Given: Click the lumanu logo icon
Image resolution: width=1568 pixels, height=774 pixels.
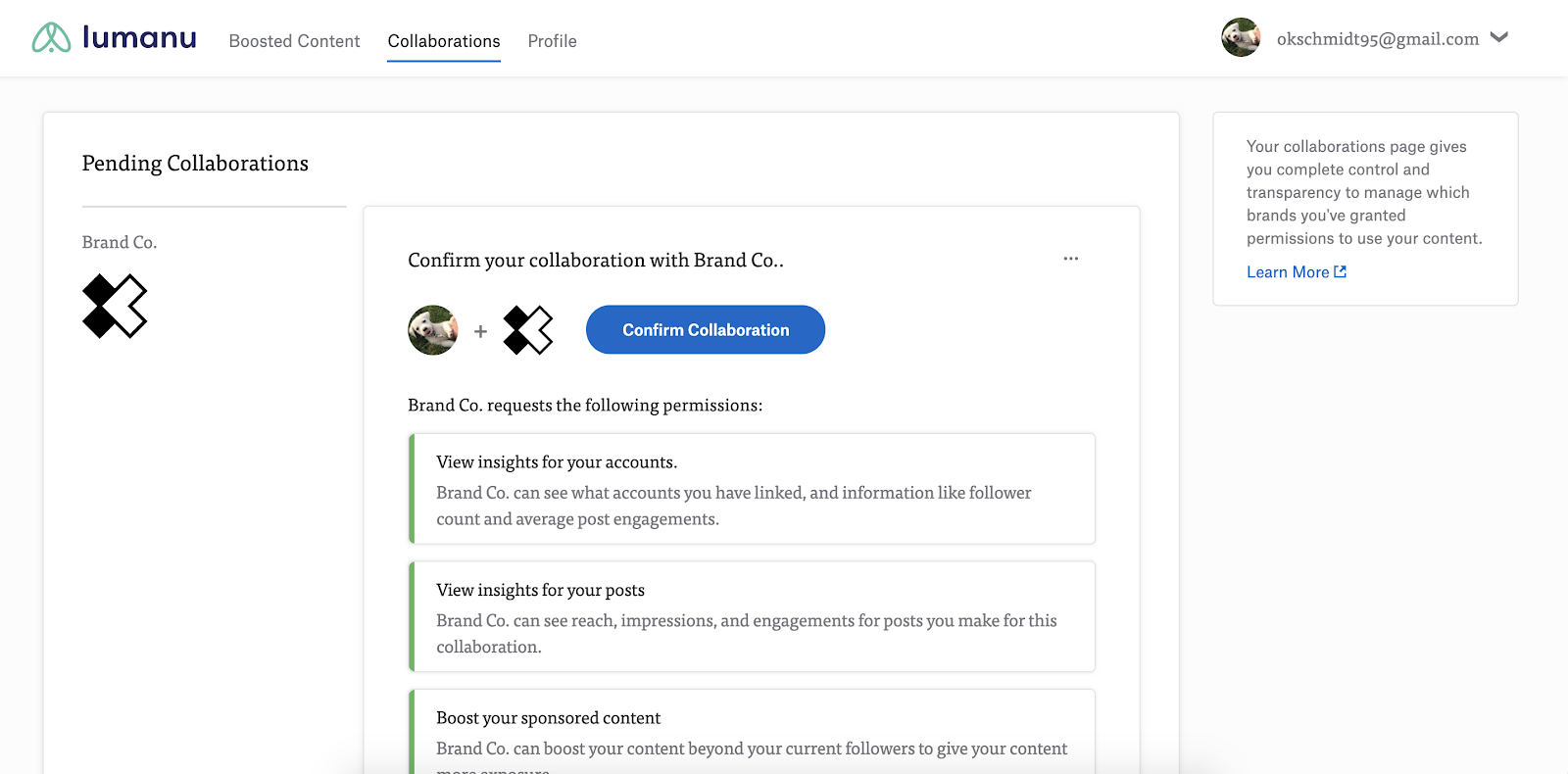Looking at the screenshot, I should coord(51,38).
